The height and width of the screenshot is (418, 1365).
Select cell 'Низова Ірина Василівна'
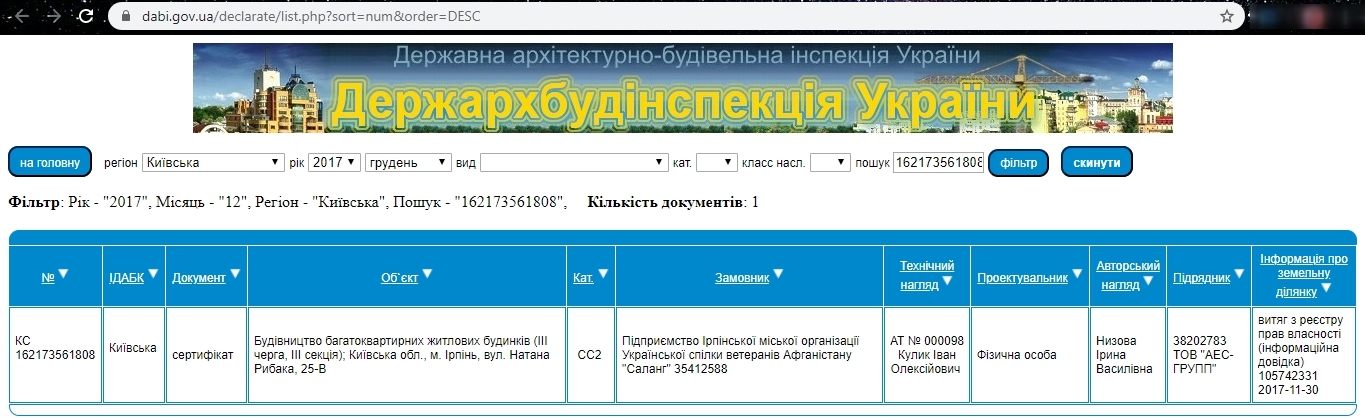[1128, 355]
